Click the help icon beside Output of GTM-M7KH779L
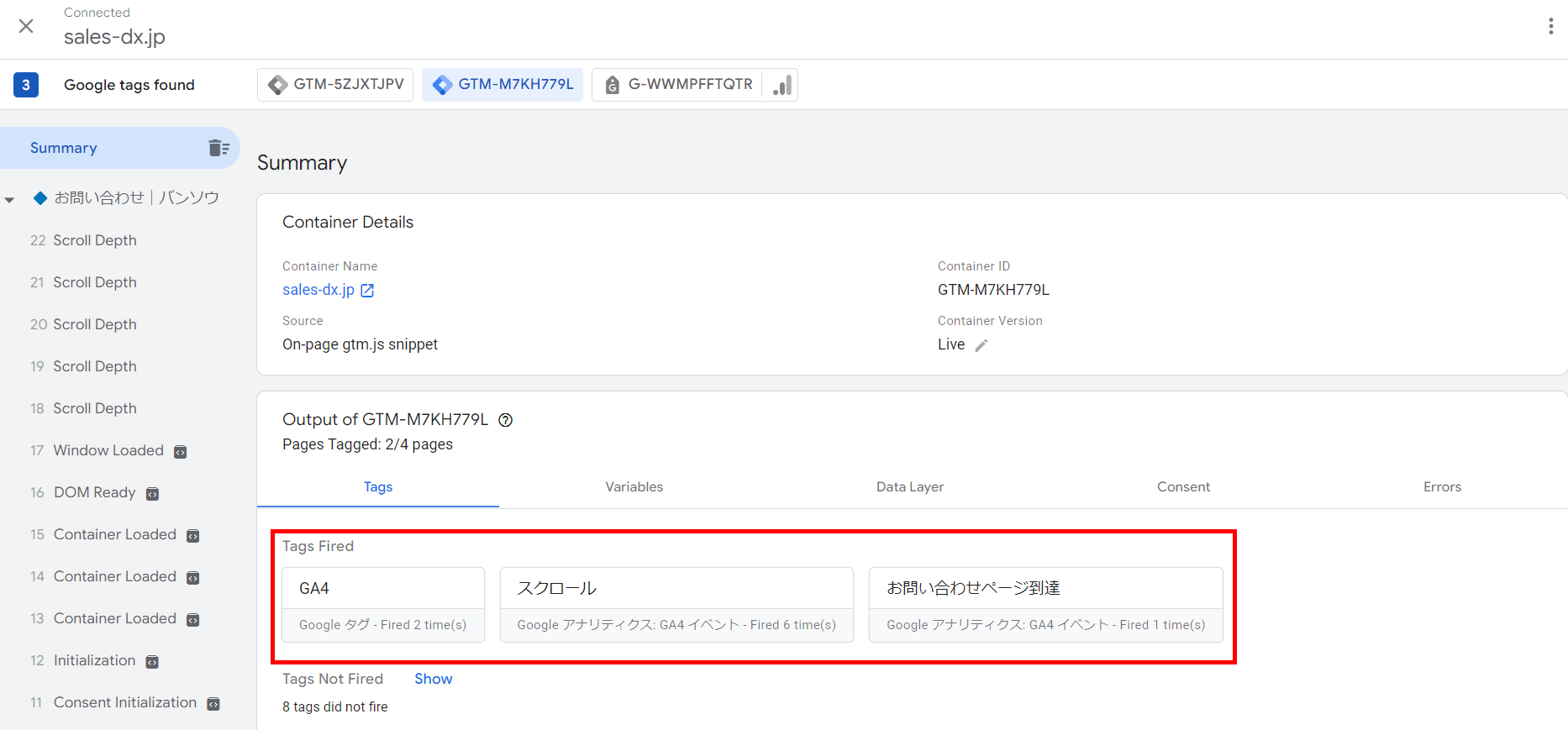 tap(505, 420)
